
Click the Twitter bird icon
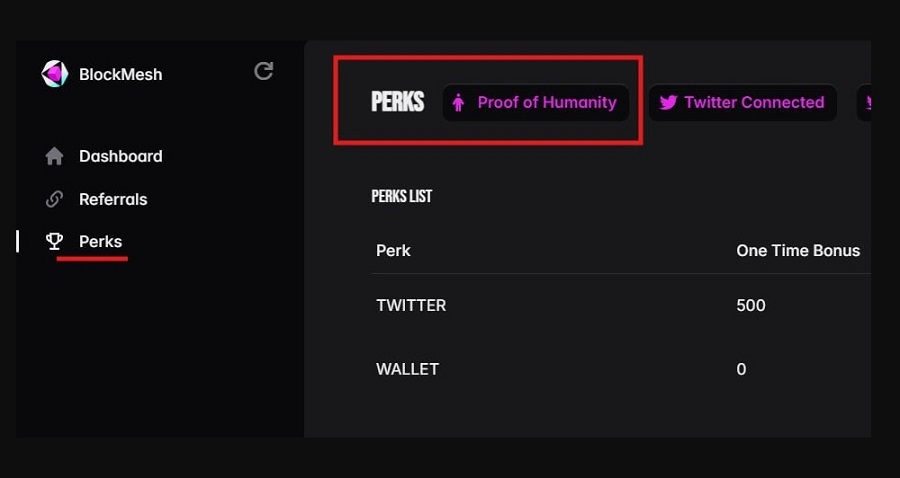pos(668,103)
